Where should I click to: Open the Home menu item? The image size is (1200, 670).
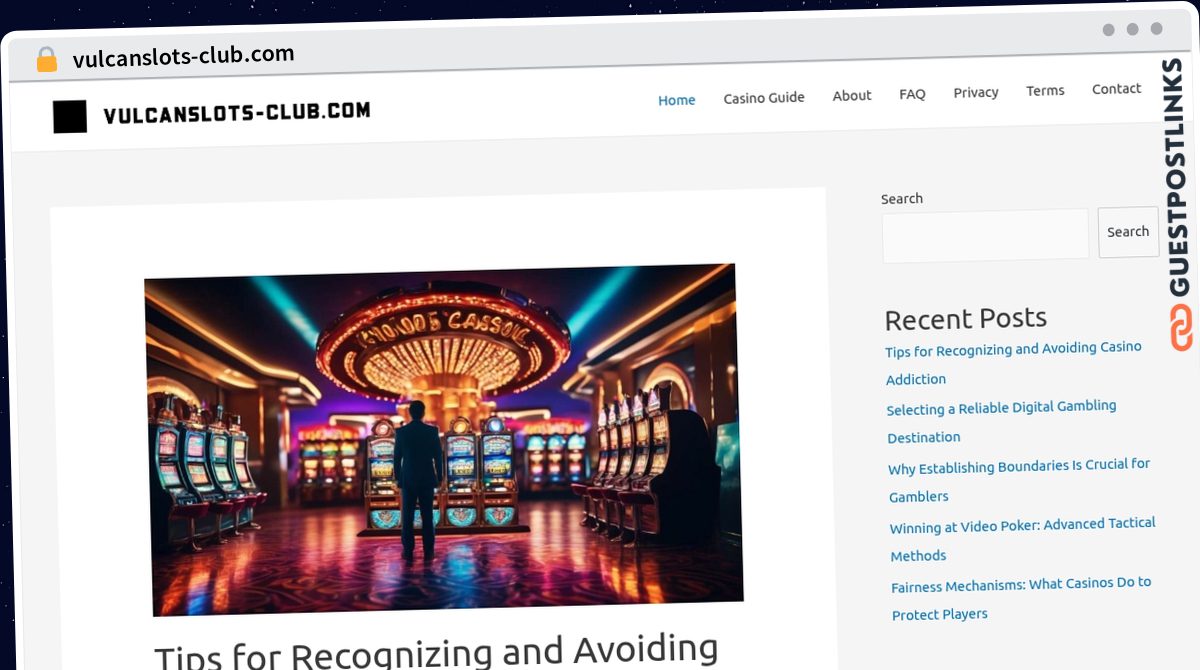click(x=677, y=100)
